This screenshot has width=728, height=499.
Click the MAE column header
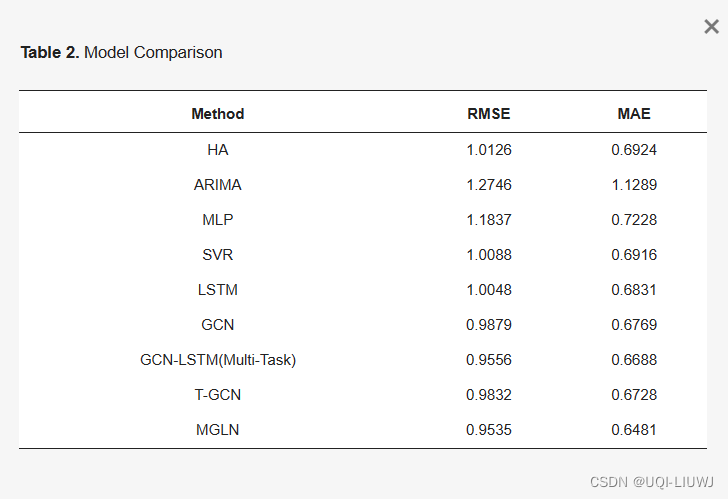click(634, 114)
